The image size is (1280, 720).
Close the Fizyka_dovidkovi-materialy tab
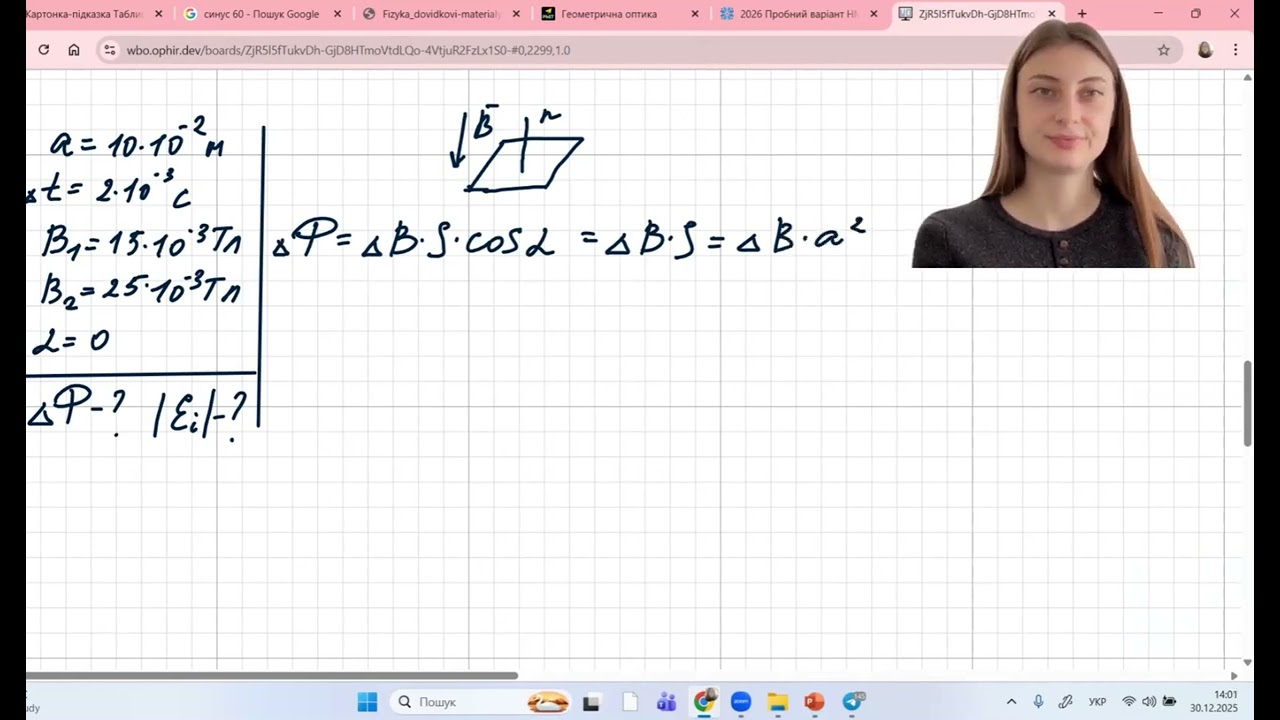(516, 14)
